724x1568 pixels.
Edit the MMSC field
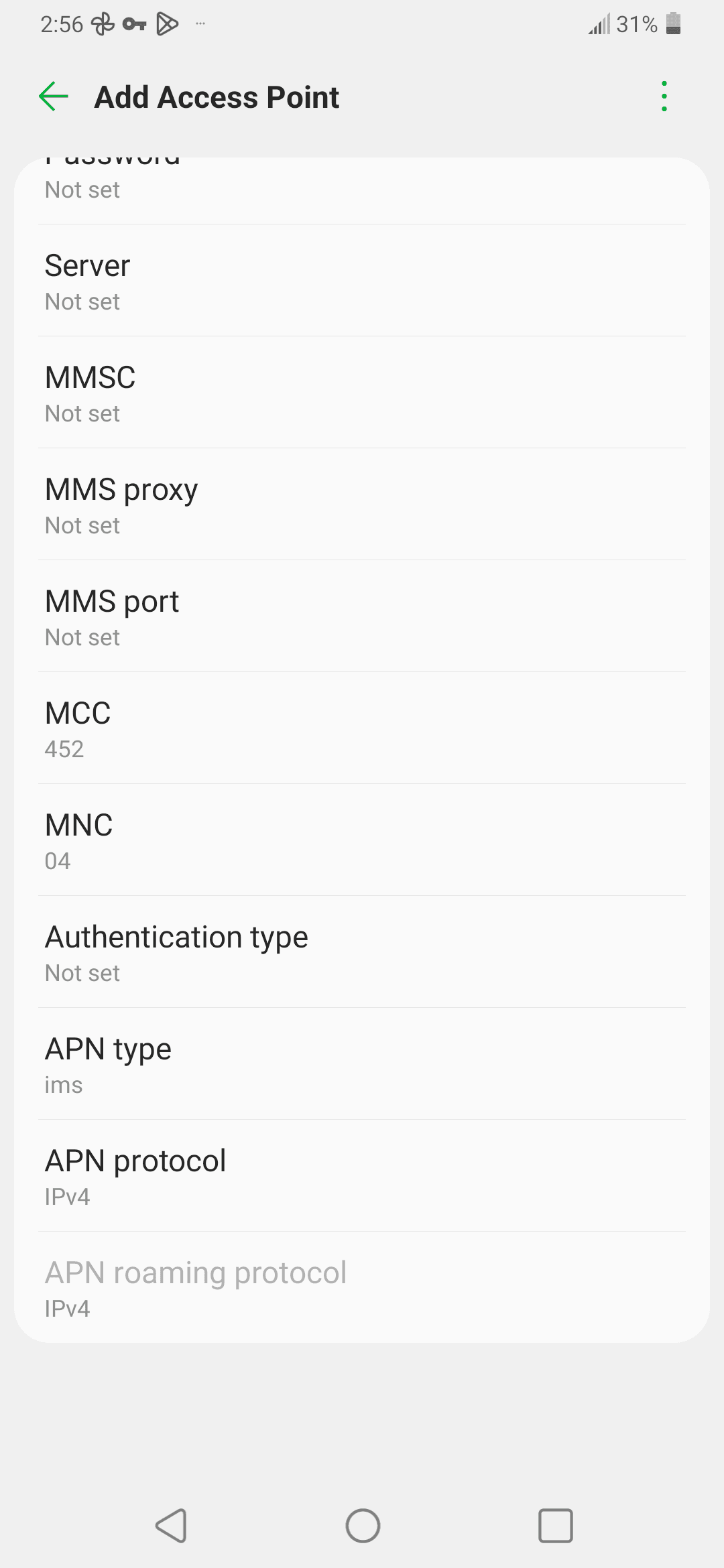362,393
